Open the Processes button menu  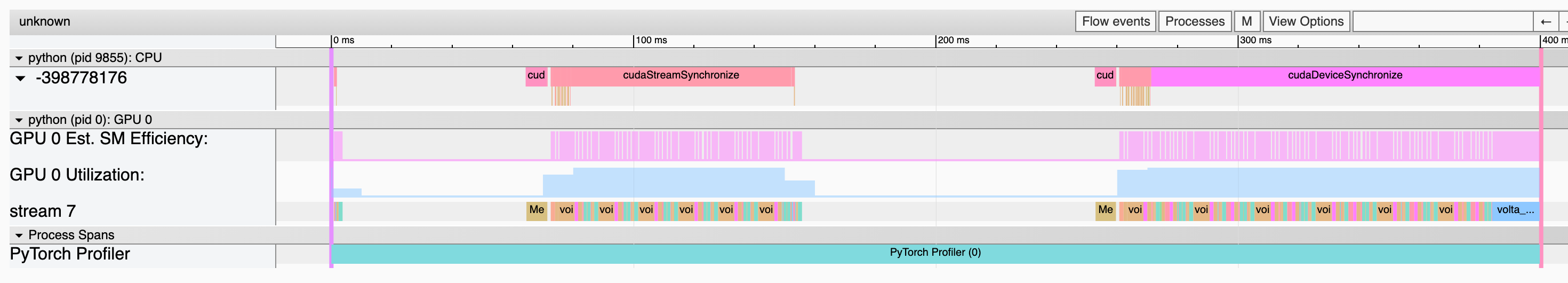tap(1194, 21)
